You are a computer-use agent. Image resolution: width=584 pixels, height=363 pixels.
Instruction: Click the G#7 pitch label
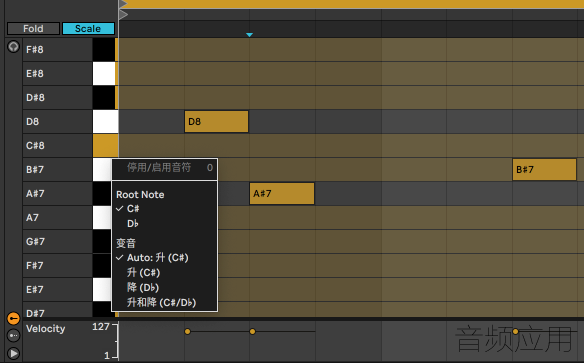(x=35, y=242)
